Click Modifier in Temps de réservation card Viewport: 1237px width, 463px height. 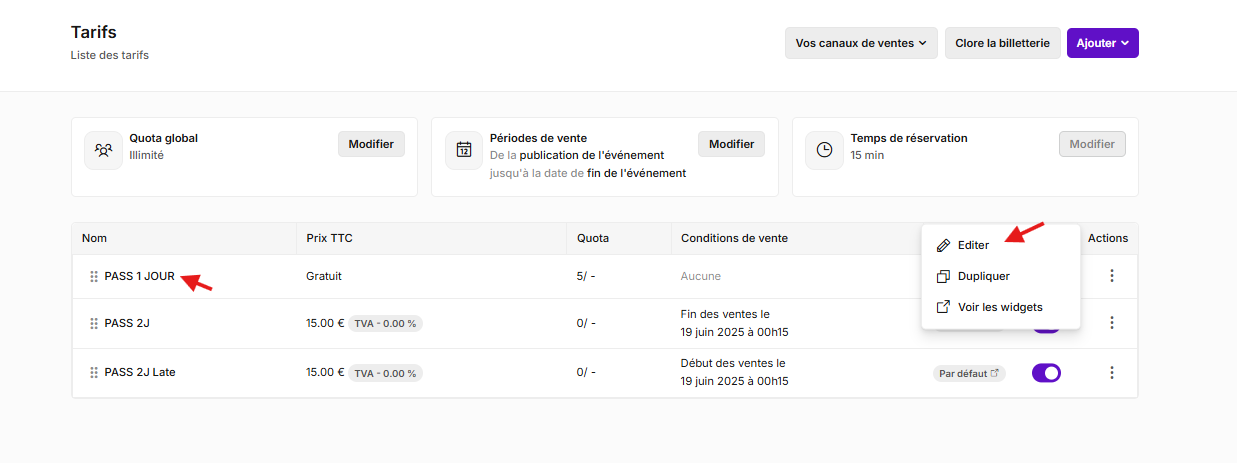pos(1092,144)
